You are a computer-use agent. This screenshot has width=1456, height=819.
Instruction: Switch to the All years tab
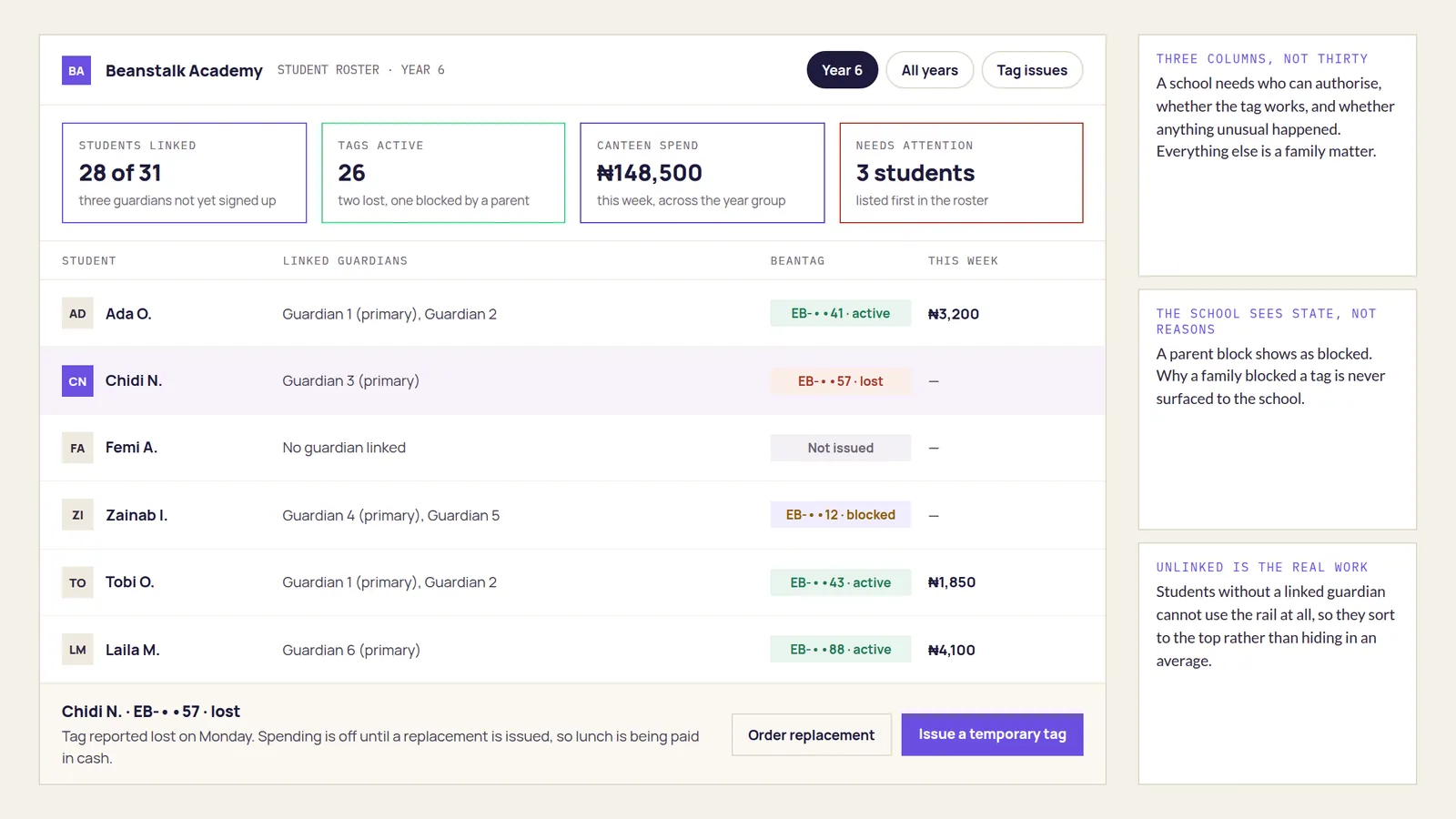point(929,70)
